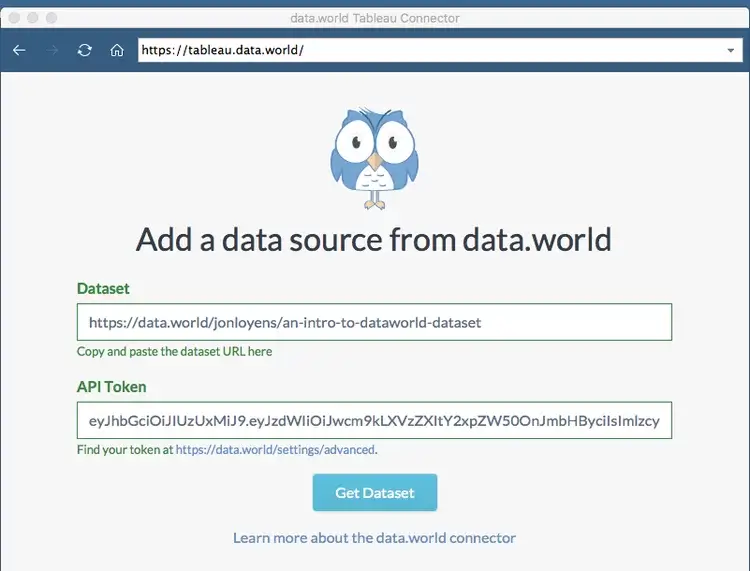Click the greyed forward arrow icon

click(x=52, y=50)
